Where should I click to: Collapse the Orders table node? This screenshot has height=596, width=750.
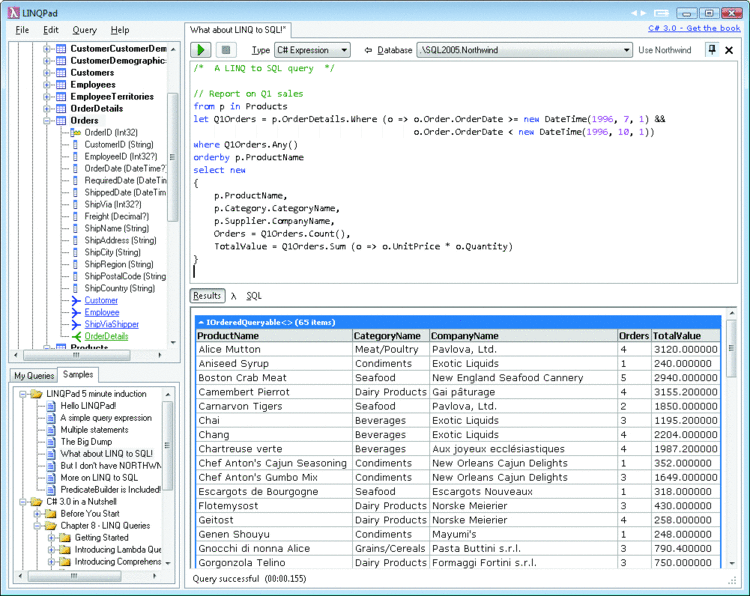coord(46,121)
